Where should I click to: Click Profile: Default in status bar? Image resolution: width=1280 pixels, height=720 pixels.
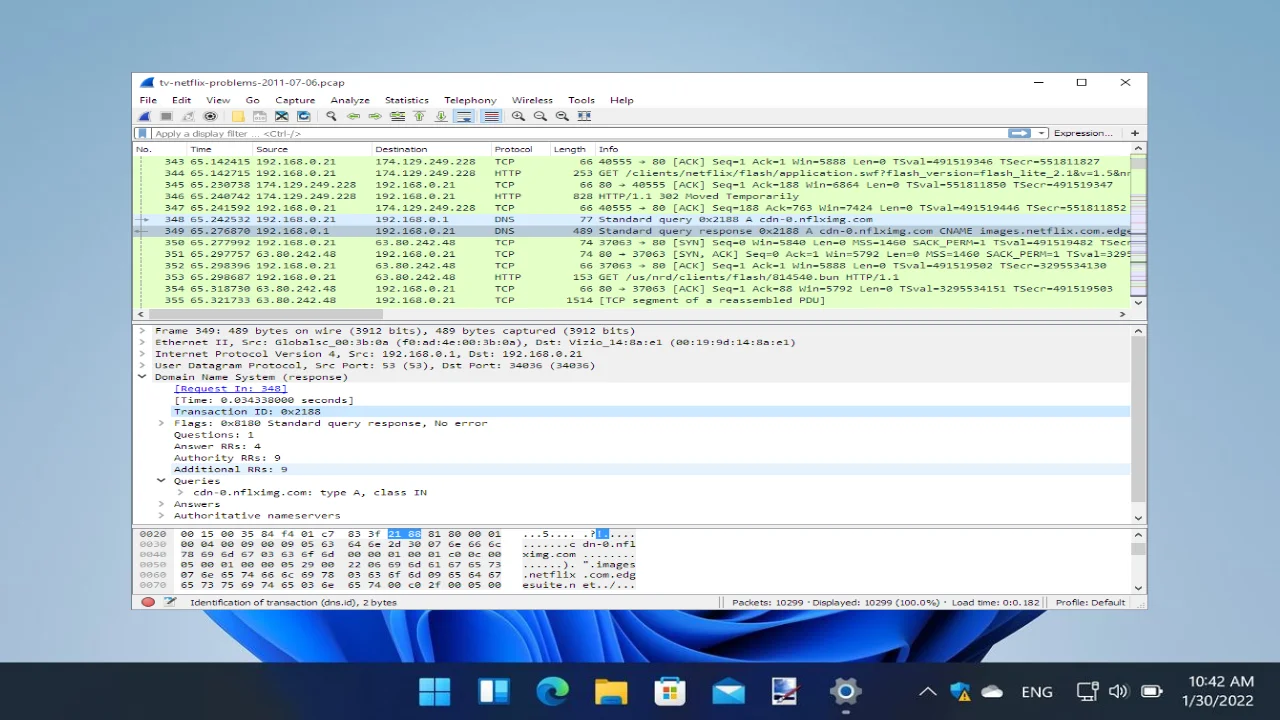click(x=1091, y=602)
